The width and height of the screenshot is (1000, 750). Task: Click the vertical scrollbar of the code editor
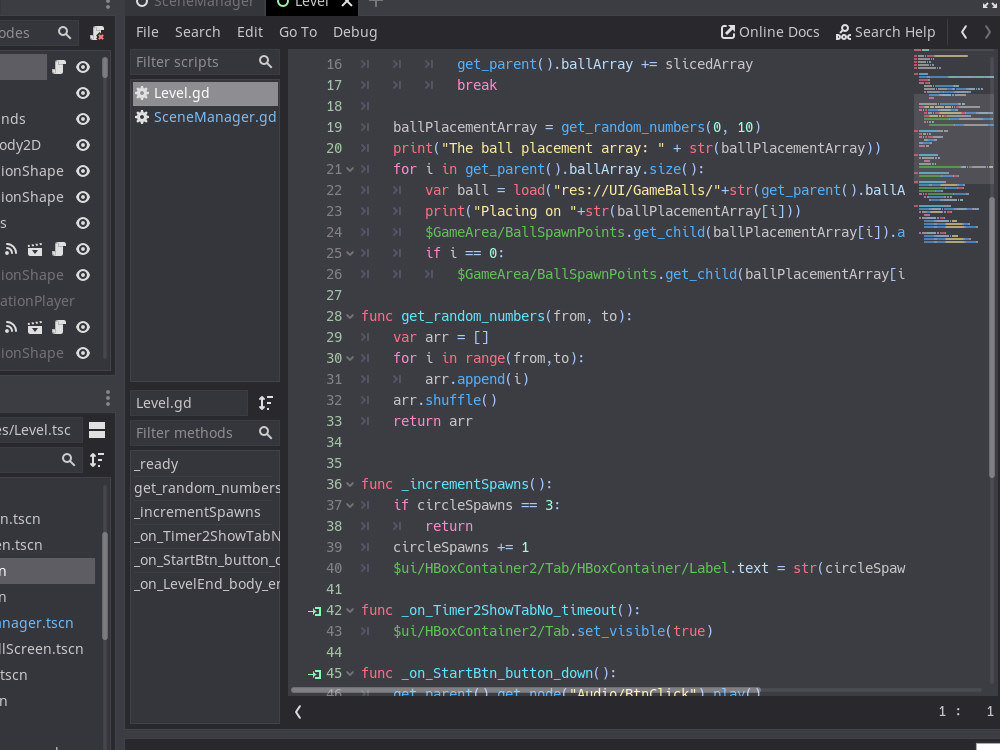click(992, 337)
